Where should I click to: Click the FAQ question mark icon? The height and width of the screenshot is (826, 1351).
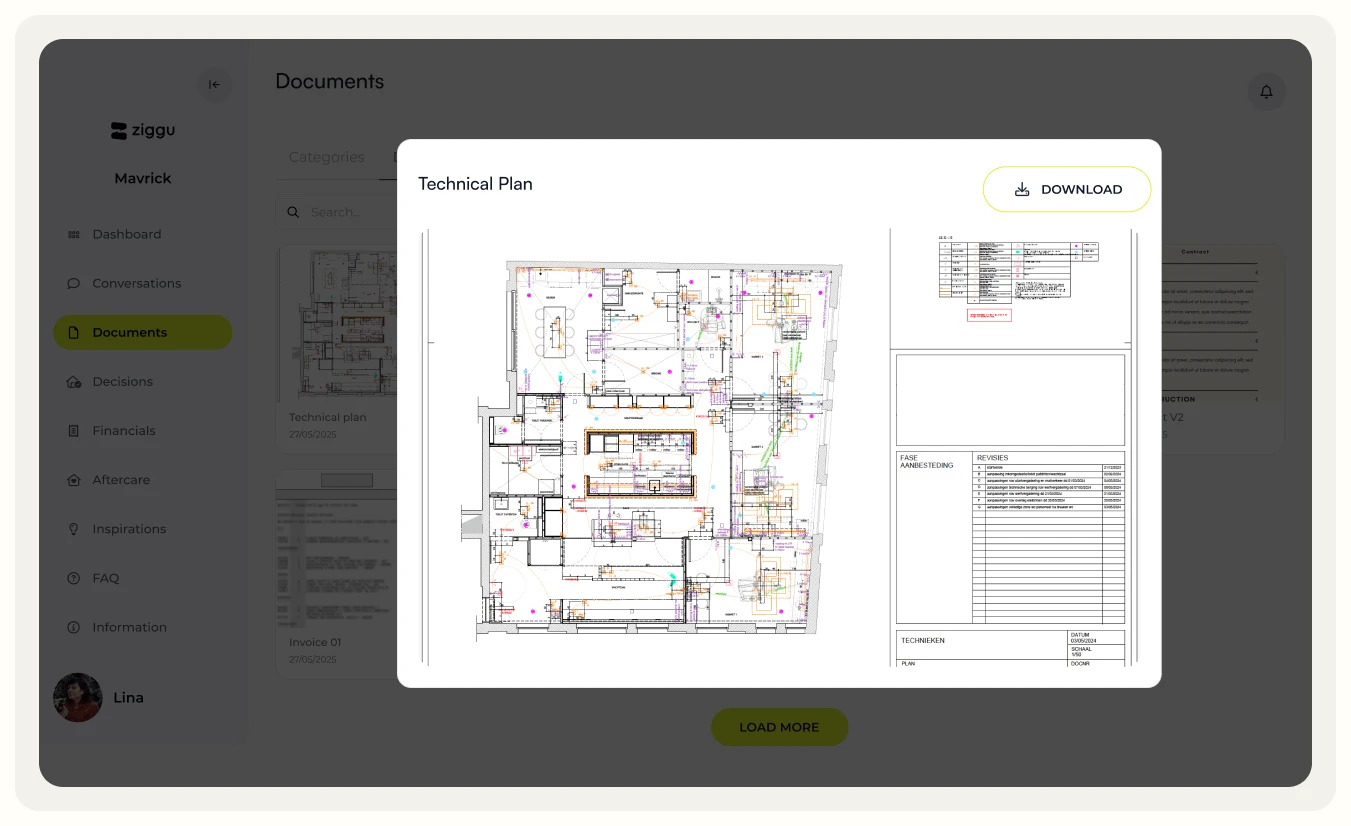coord(73,577)
